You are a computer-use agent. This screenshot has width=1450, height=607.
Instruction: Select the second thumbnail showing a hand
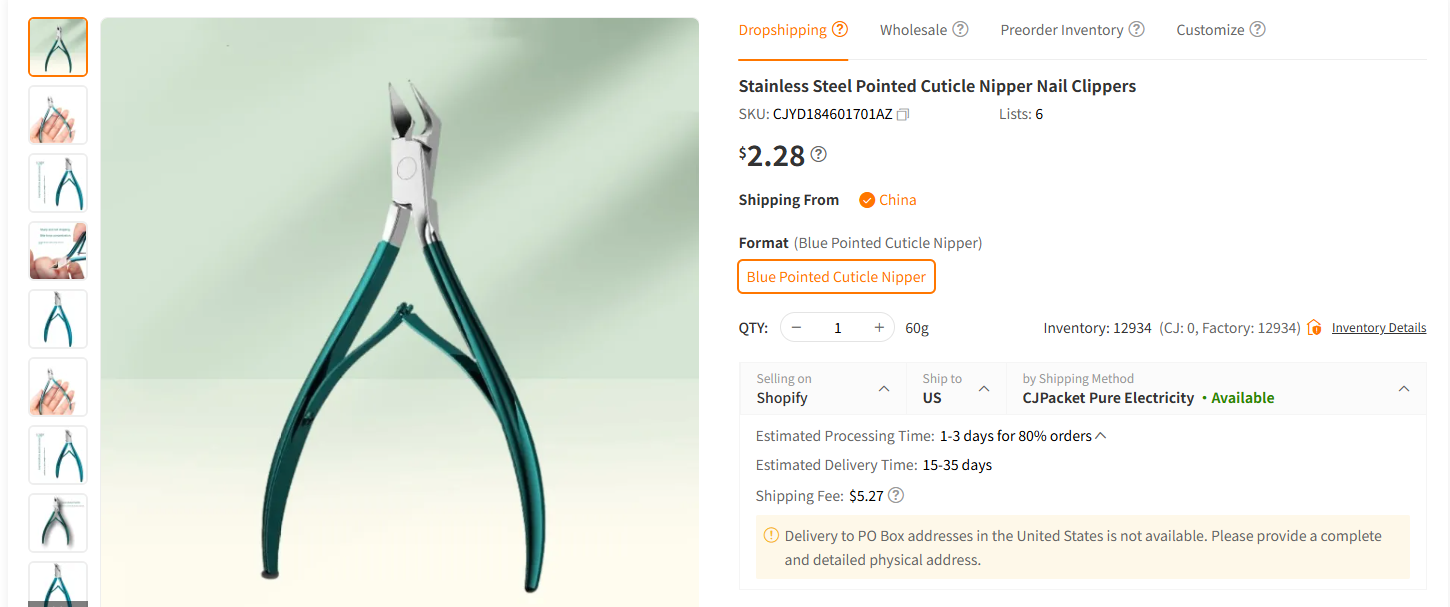57,114
